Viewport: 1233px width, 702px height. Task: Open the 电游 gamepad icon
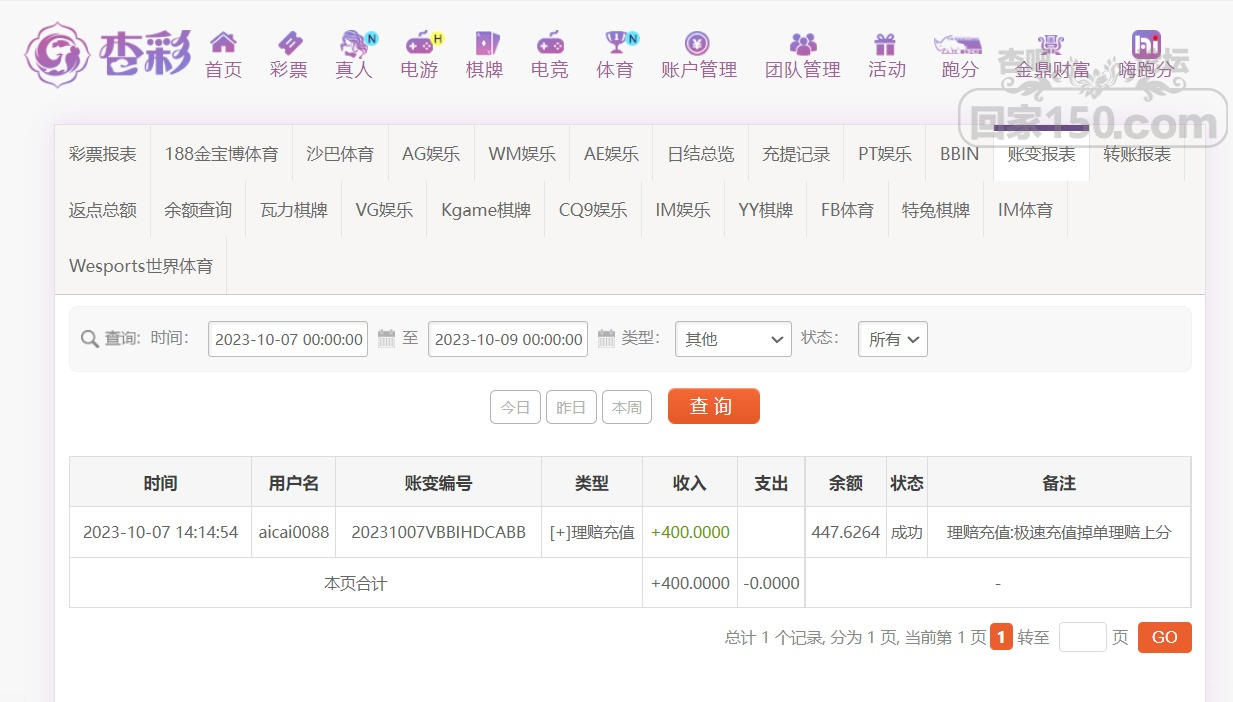[420, 43]
